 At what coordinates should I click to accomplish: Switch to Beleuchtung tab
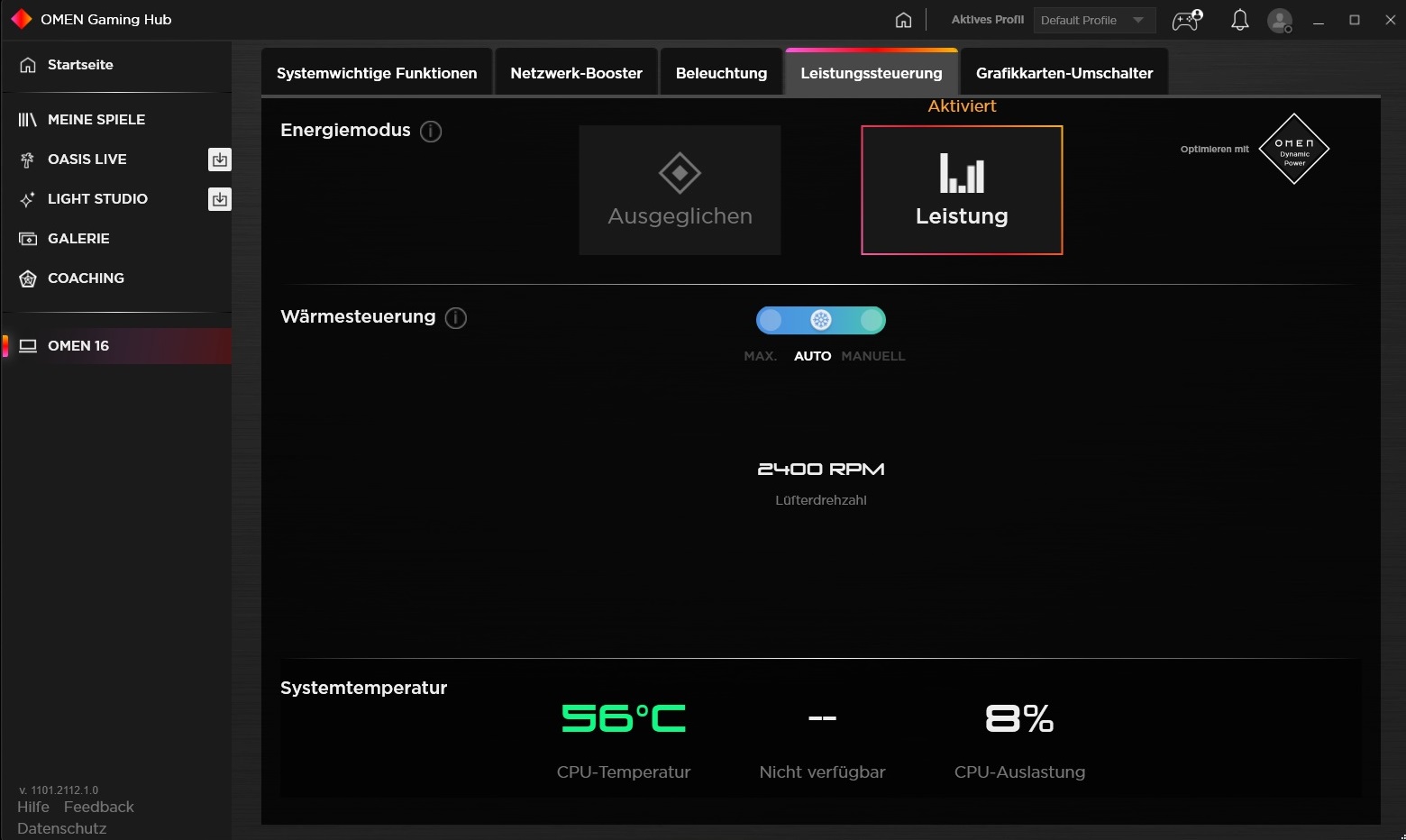click(722, 73)
